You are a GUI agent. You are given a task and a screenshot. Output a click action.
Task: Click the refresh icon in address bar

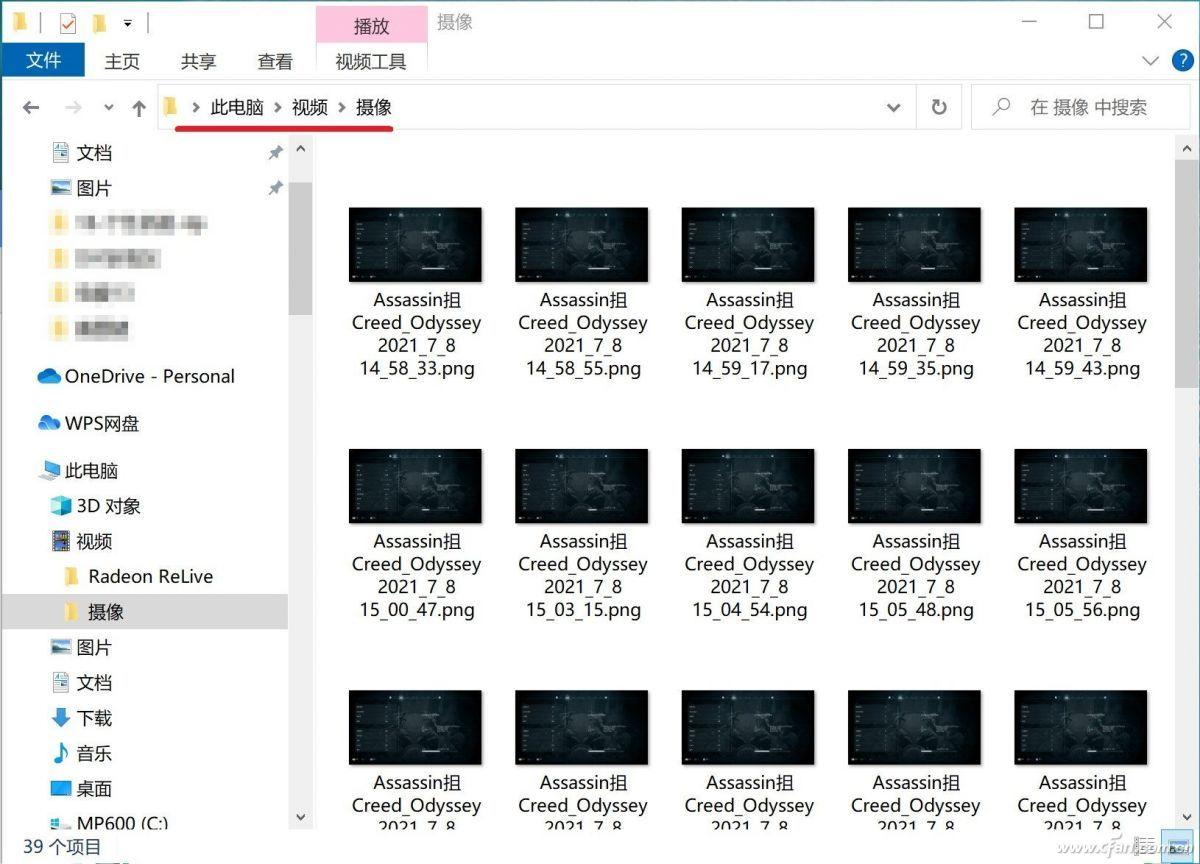click(938, 107)
